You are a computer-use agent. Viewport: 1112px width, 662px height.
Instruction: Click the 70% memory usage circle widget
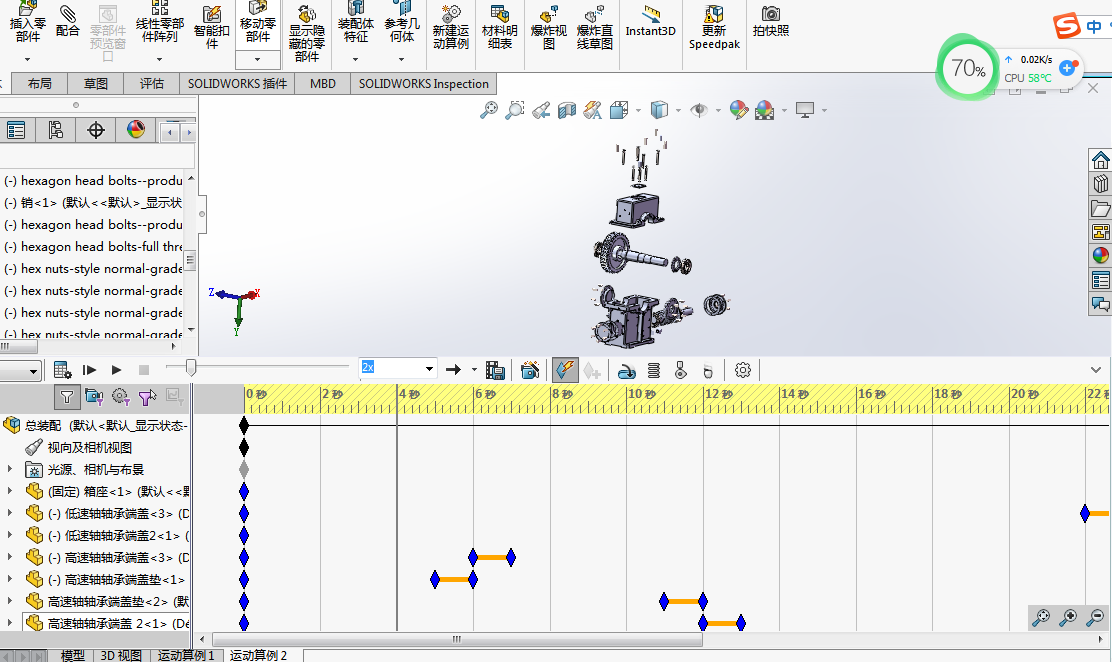[x=969, y=68]
